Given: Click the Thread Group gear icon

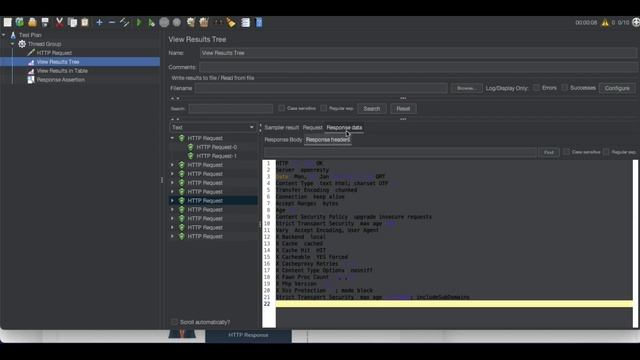Looking at the screenshot, I should coord(22,44).
